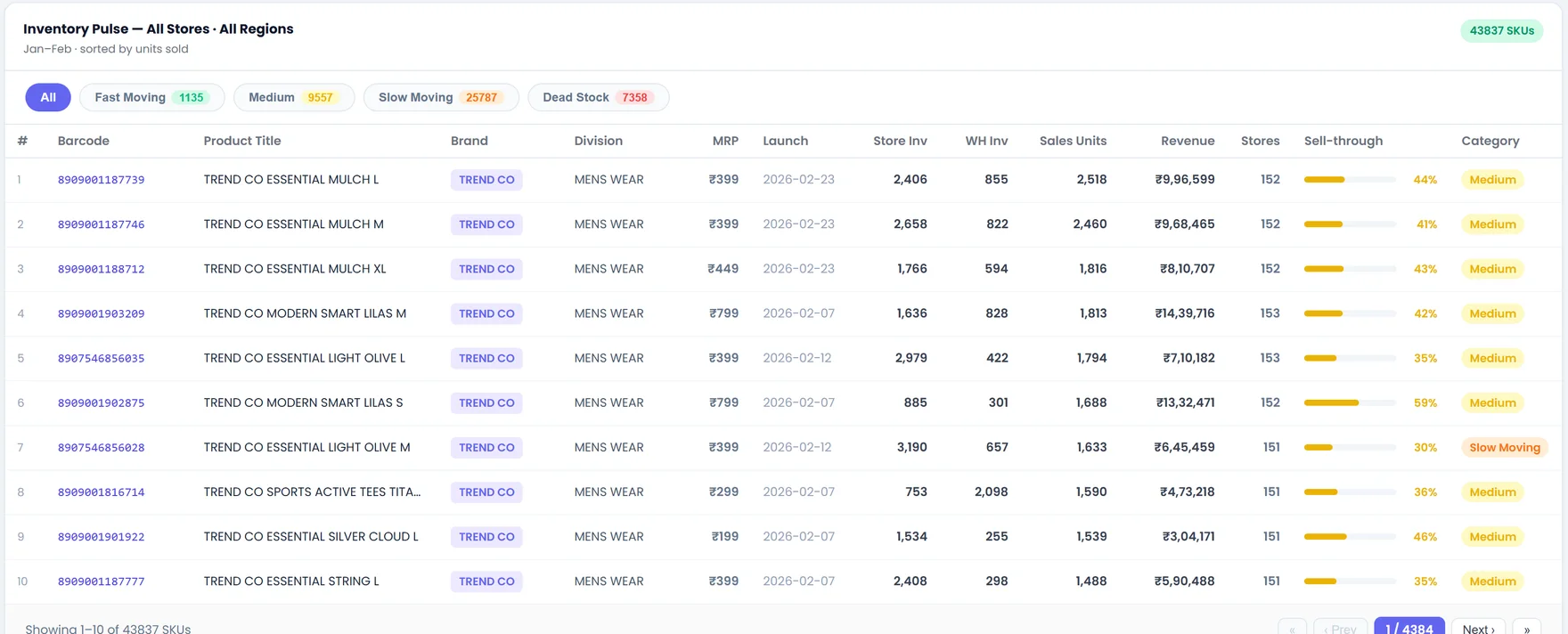Sort by Division column header
The width and height of the screenshot is (1568, 634).
(x=599, y=141)
